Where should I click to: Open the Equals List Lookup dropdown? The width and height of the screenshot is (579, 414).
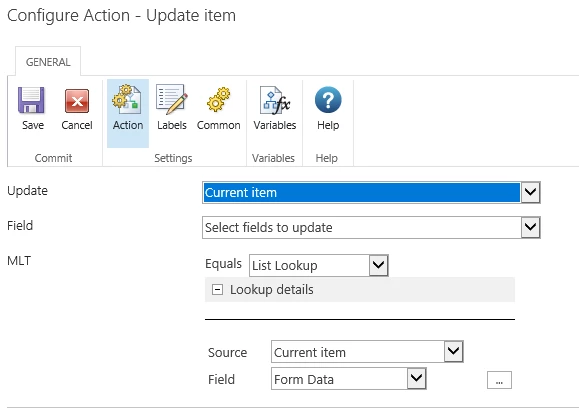(319, 265)
